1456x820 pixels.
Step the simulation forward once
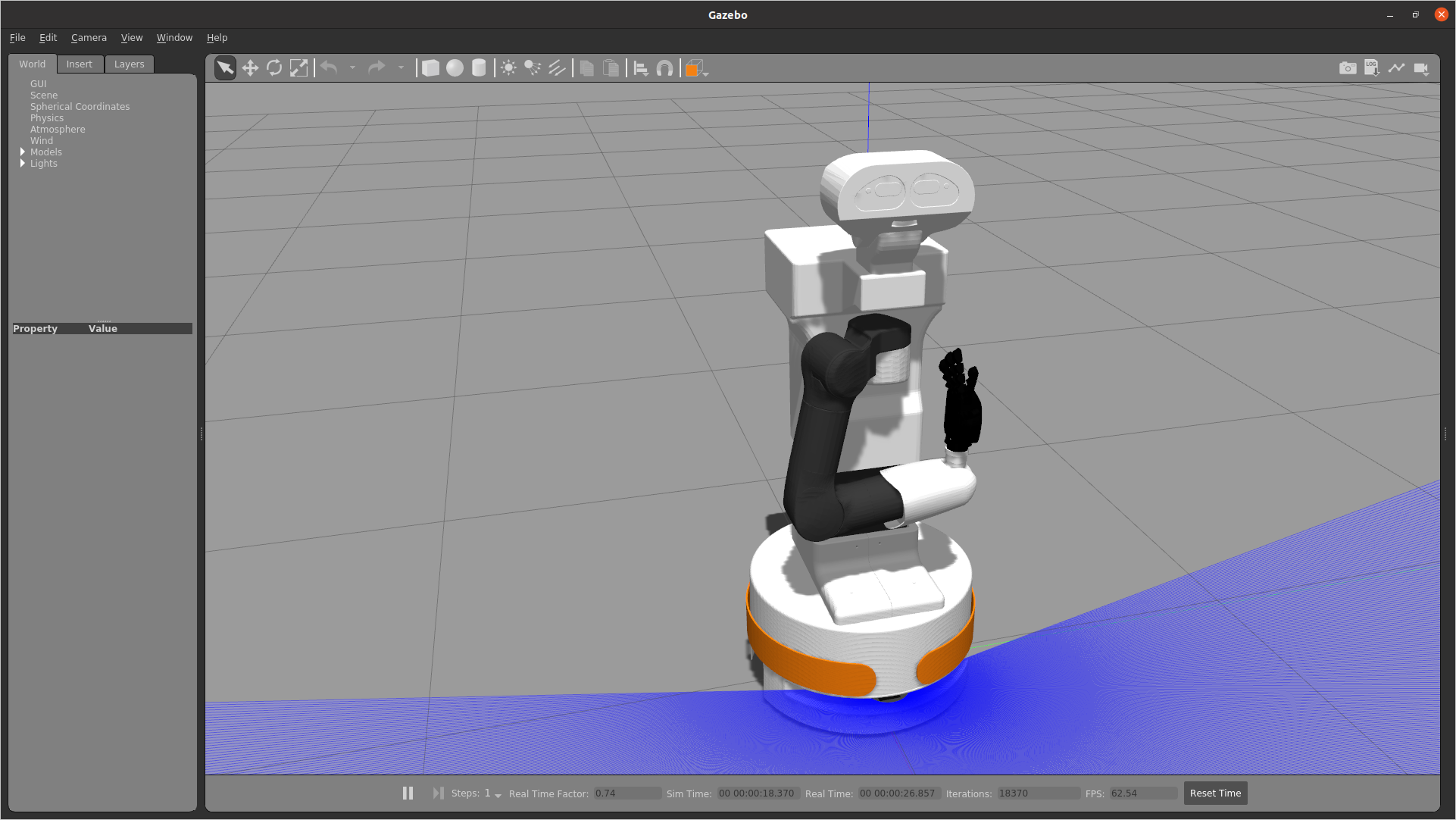(x=438, y=793)
